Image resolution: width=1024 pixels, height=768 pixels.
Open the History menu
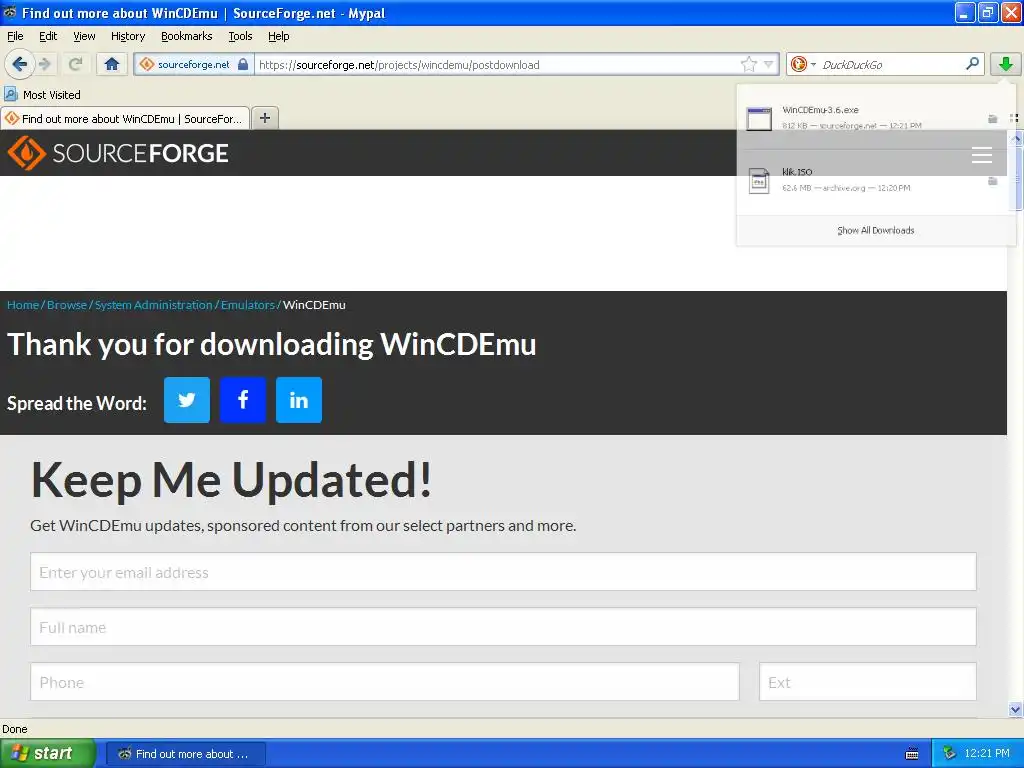coord(127,36)
